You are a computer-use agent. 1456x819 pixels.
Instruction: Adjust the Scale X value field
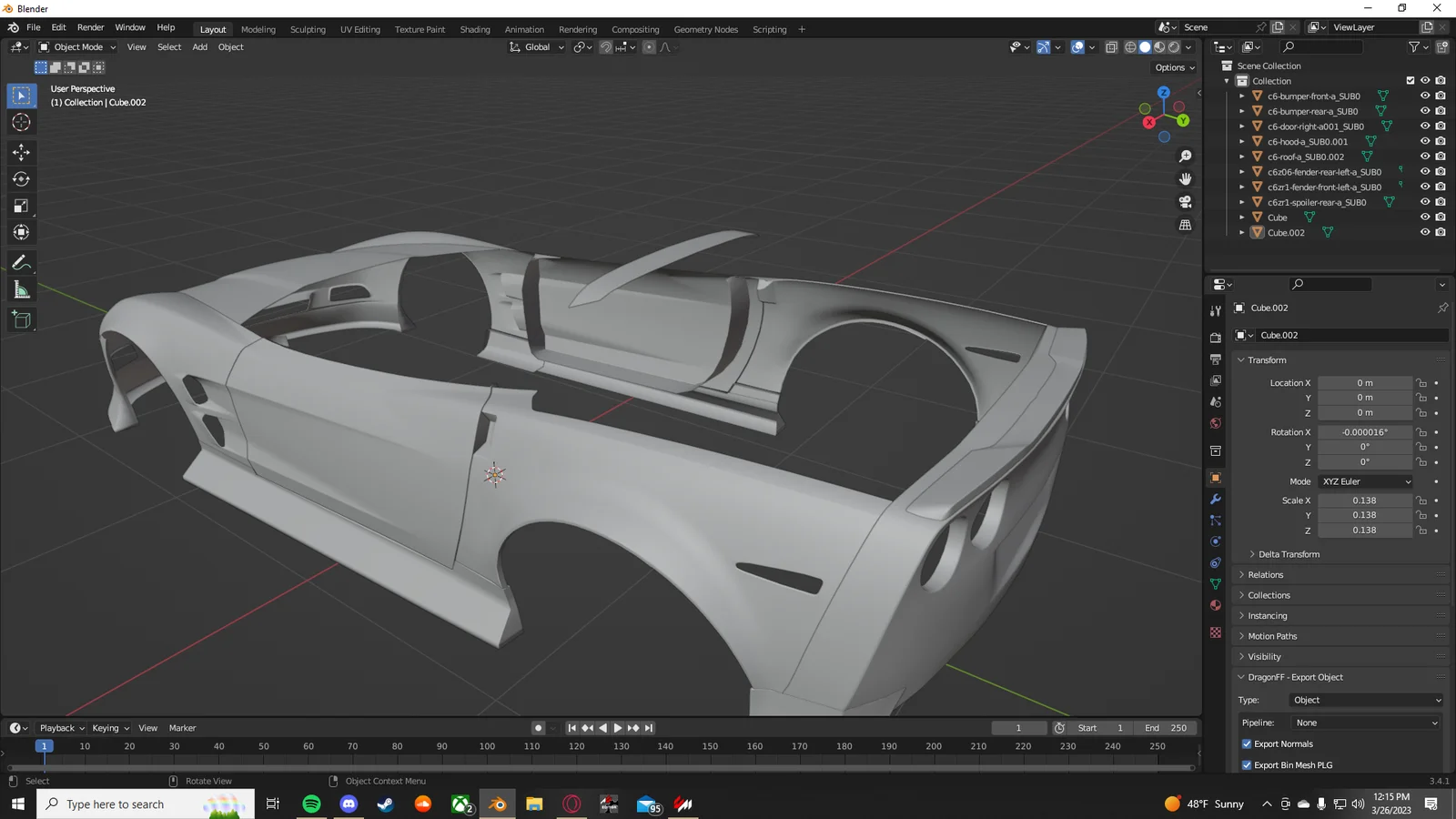pyautogui.click(x=1365, y=500)
